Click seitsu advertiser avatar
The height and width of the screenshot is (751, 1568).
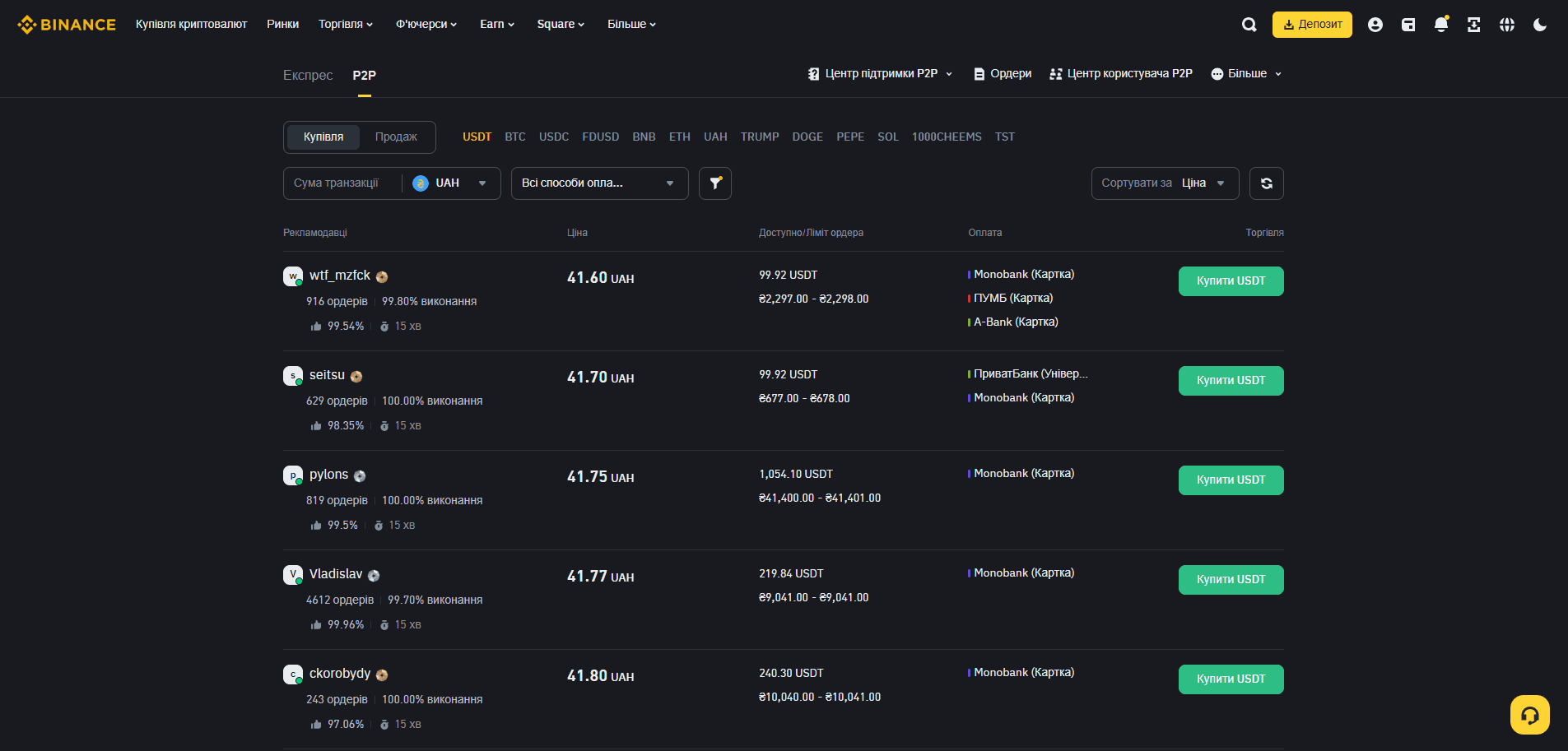[x=293, y=376]
